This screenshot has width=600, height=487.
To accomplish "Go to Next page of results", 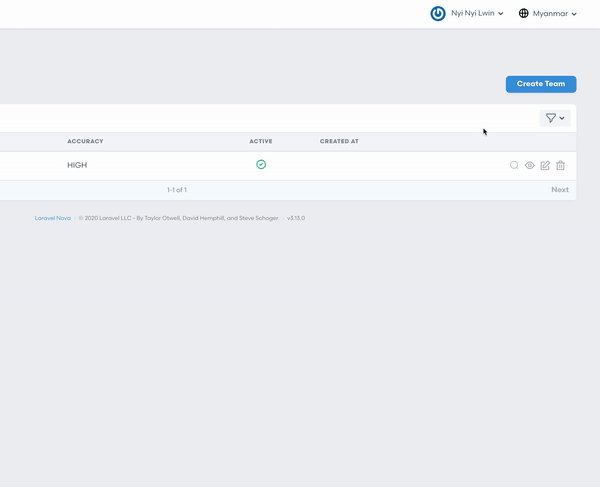I will tap(559, 189).
